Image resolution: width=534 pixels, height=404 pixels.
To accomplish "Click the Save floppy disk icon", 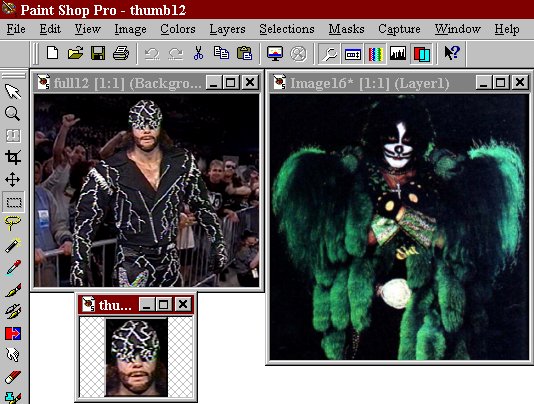I will pos(98,53).
